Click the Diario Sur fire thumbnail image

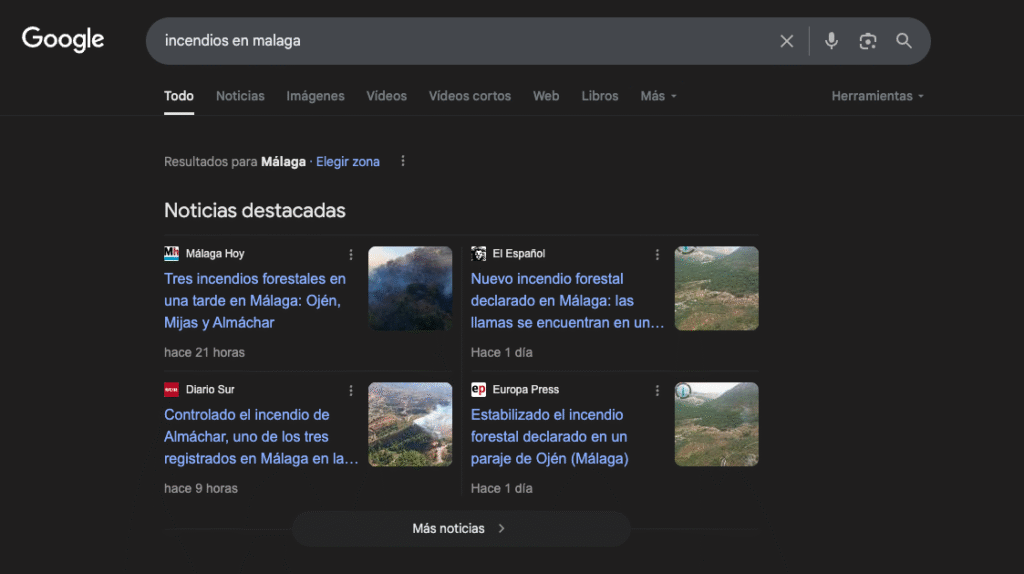(x=410, y=424)
